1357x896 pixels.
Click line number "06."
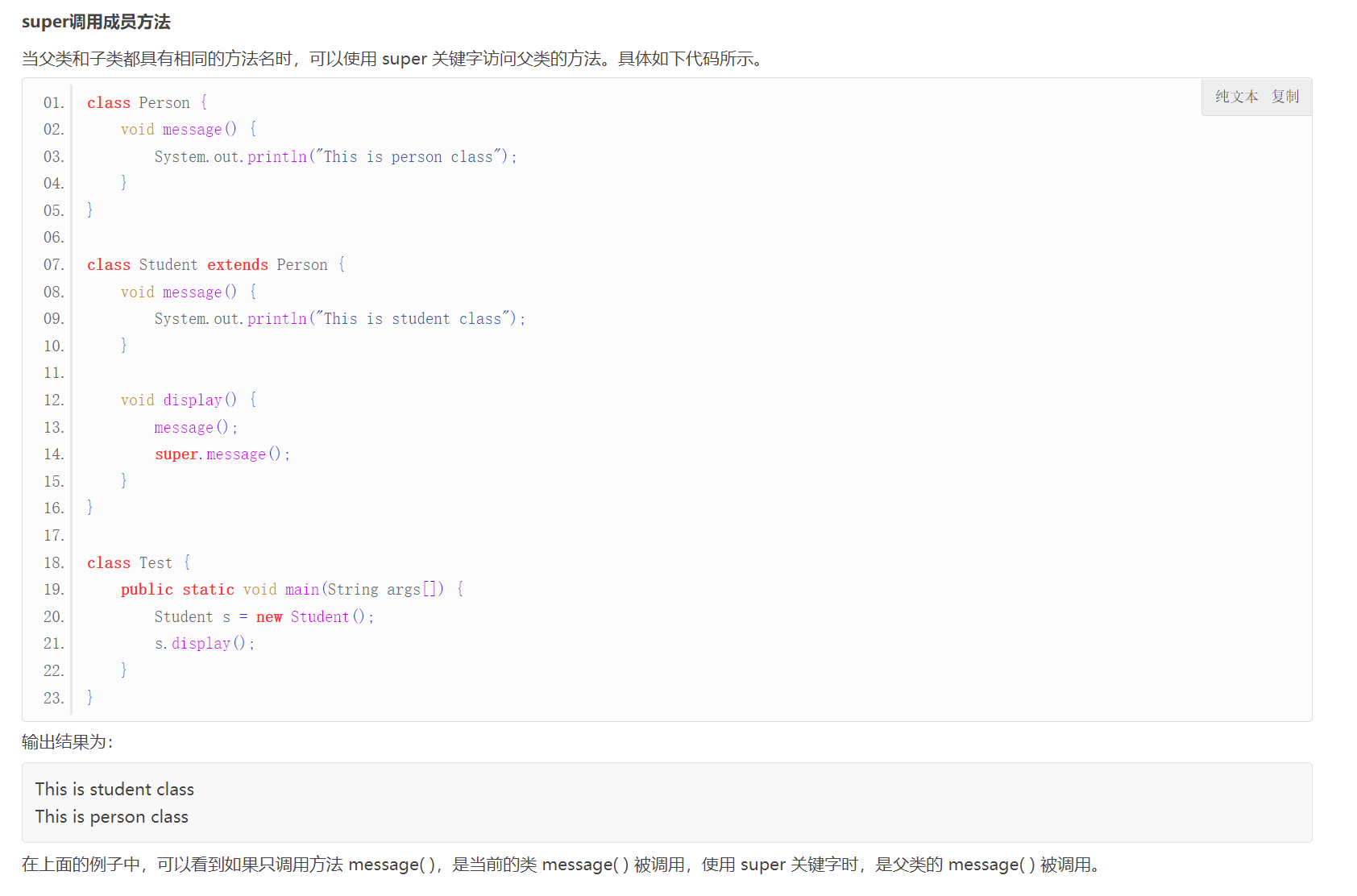(x=54, y=237)
